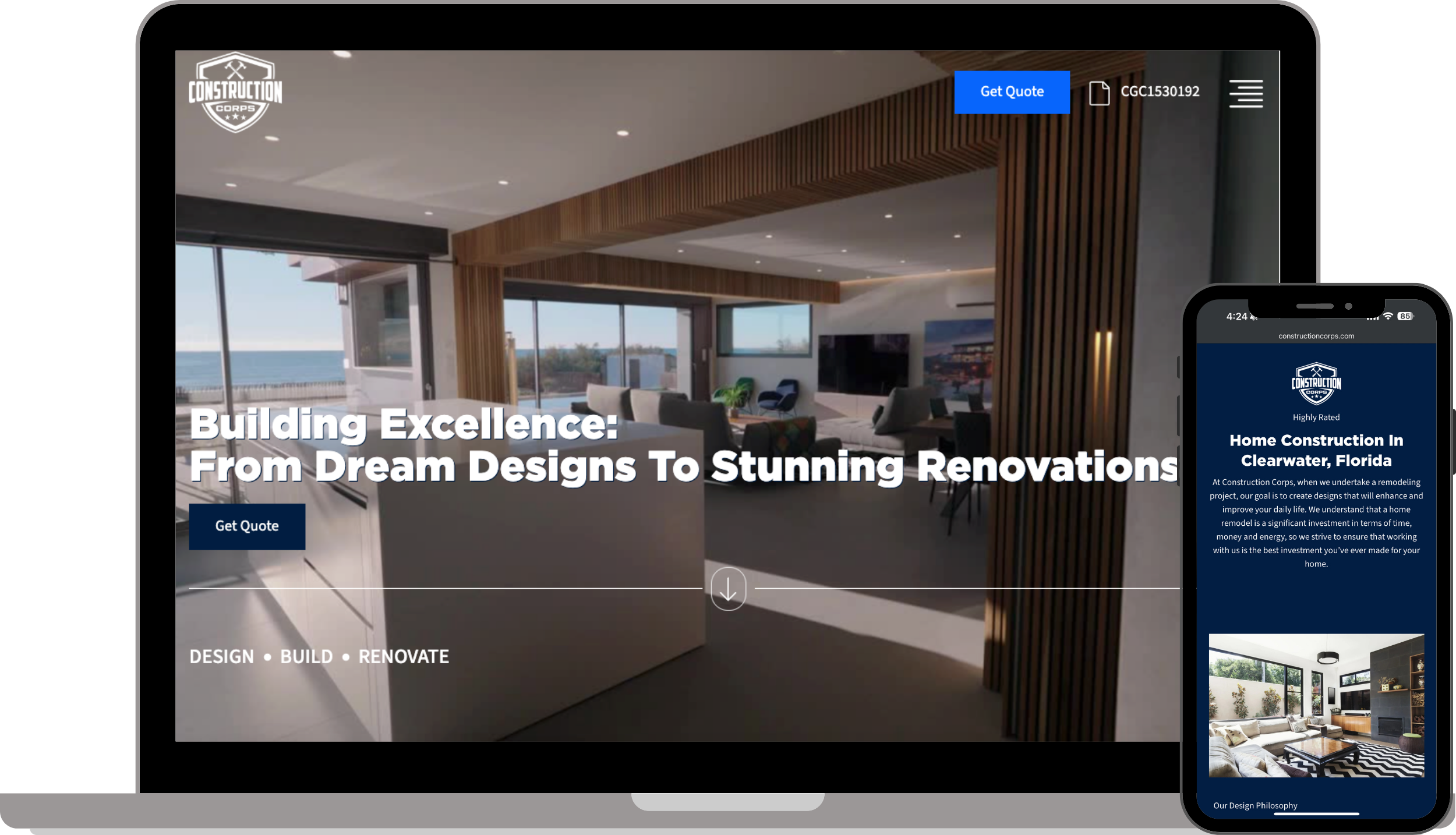
Task: Tap the cellular signal dots on the phone
Action: coord(1372,318)
